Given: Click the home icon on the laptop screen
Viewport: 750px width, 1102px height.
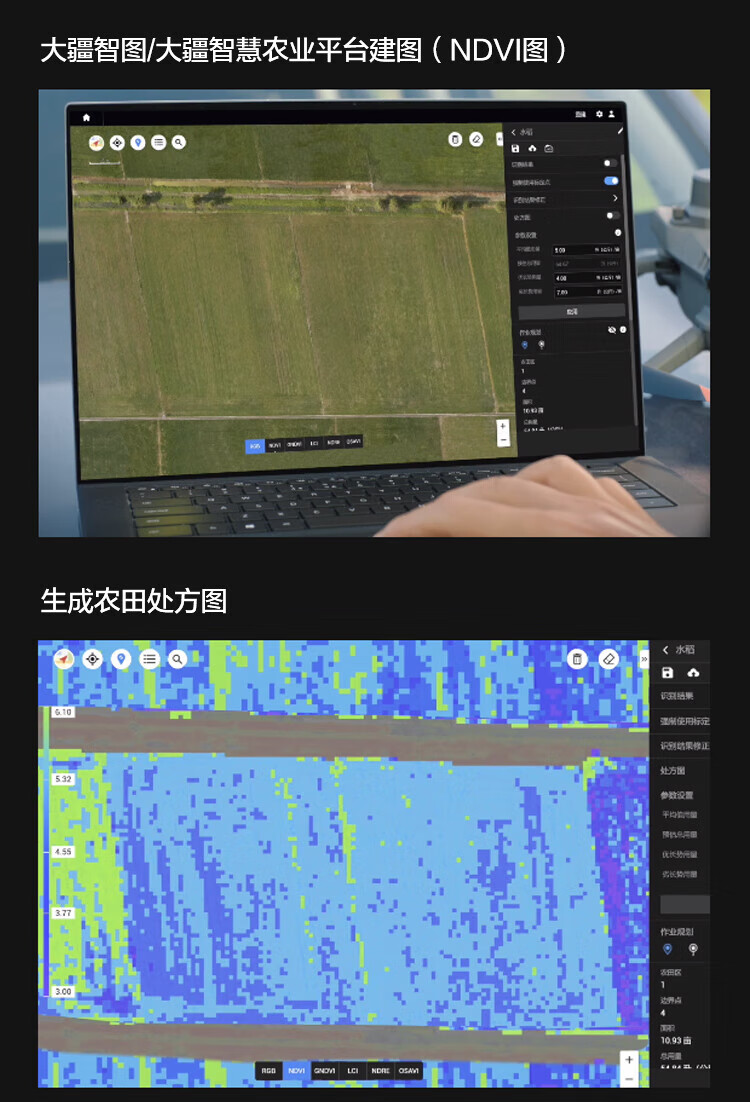Looking at the screenshot, I should tap(86, 117).
